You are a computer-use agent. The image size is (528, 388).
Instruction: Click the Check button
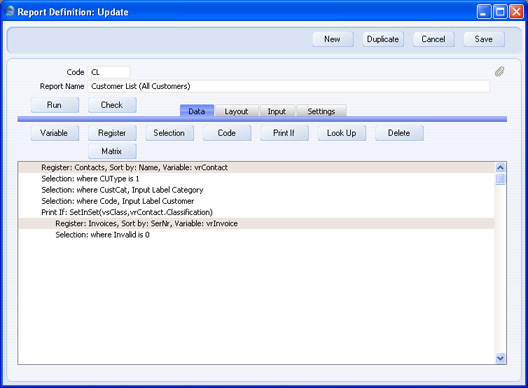click(x=112, y=105)
